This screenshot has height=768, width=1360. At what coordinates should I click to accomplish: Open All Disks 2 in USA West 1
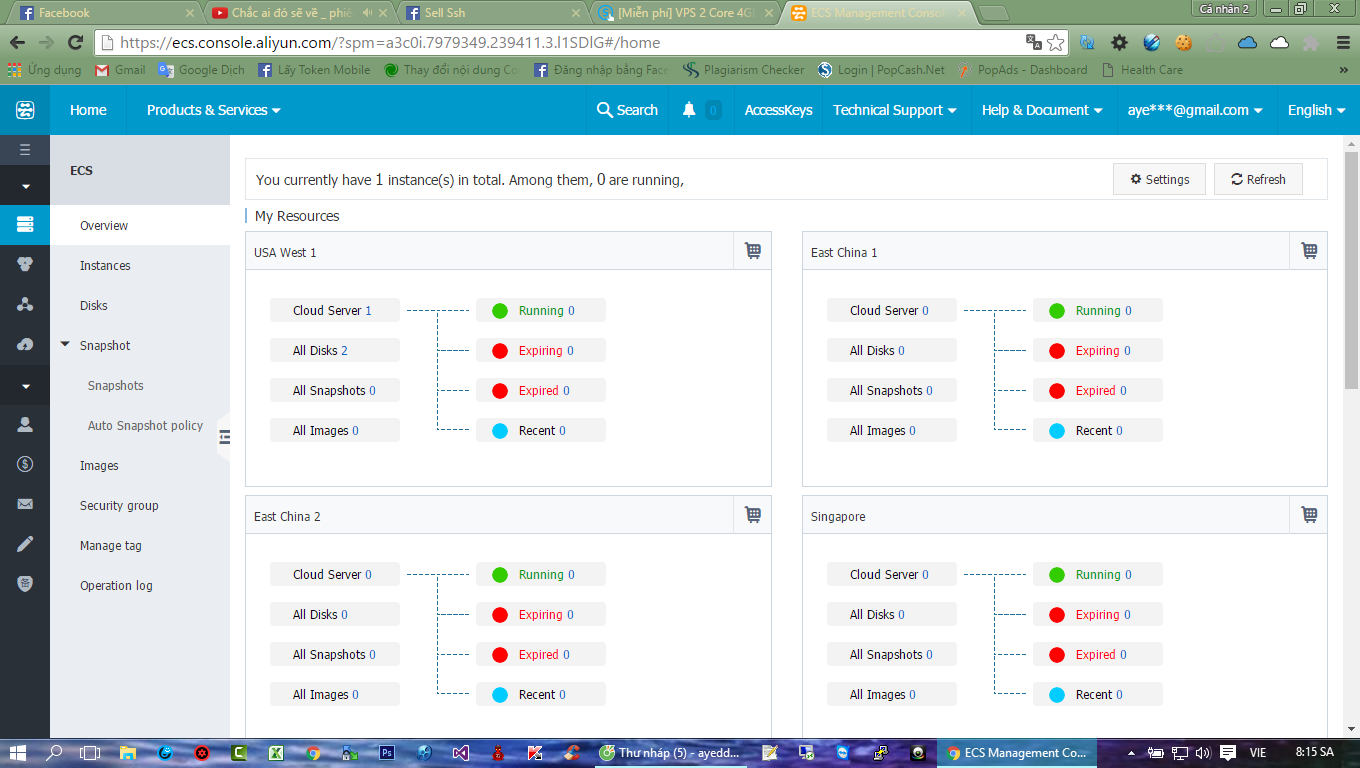(334, 350)
